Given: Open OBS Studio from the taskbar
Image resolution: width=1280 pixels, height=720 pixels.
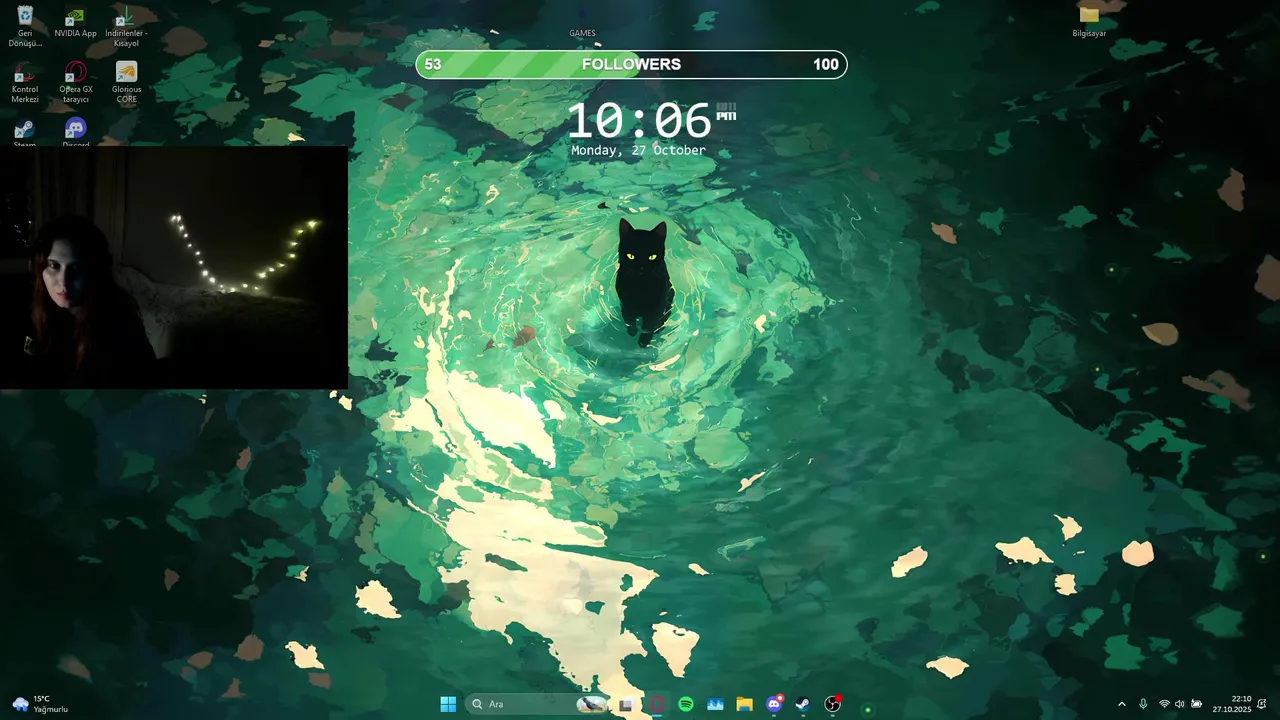Looking at the screenshot, I should click(833, 704).
